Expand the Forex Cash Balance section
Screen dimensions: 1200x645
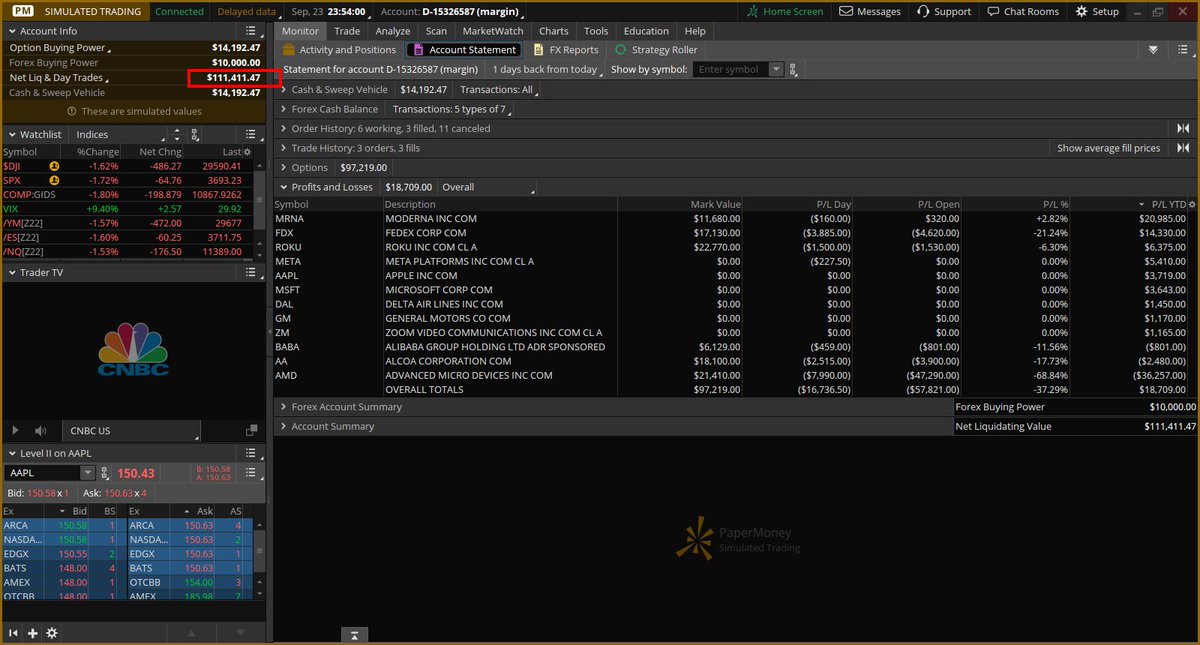click(283, 109)
